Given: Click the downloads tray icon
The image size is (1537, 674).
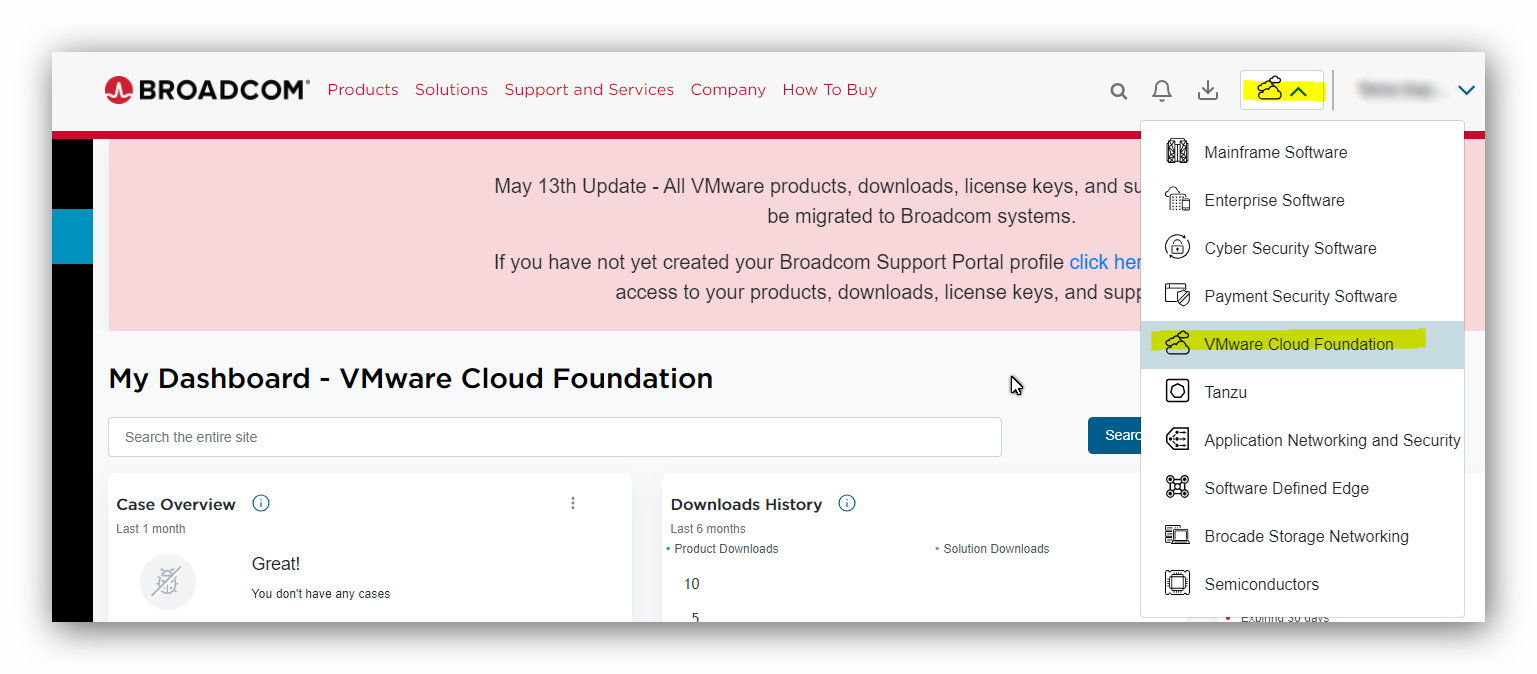Looking at the screenshot, I should click(1208, 91).
